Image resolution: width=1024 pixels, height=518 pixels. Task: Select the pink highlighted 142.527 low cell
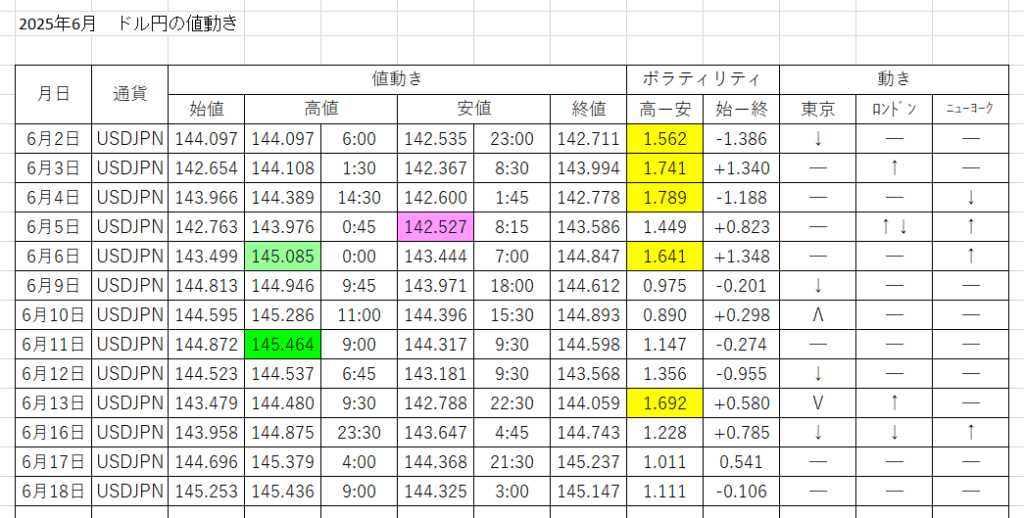[436, 227]
